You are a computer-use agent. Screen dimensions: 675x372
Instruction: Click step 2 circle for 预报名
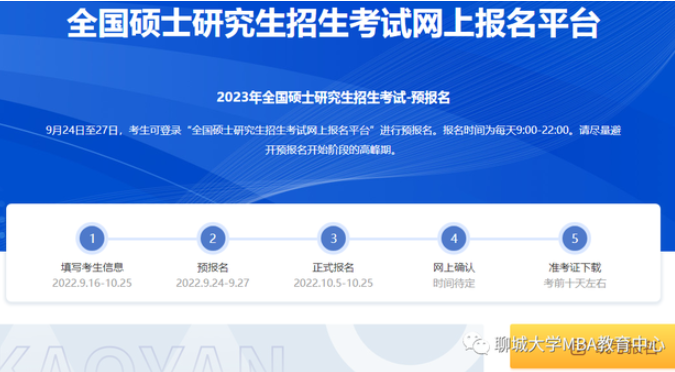[x=213, y=238]
